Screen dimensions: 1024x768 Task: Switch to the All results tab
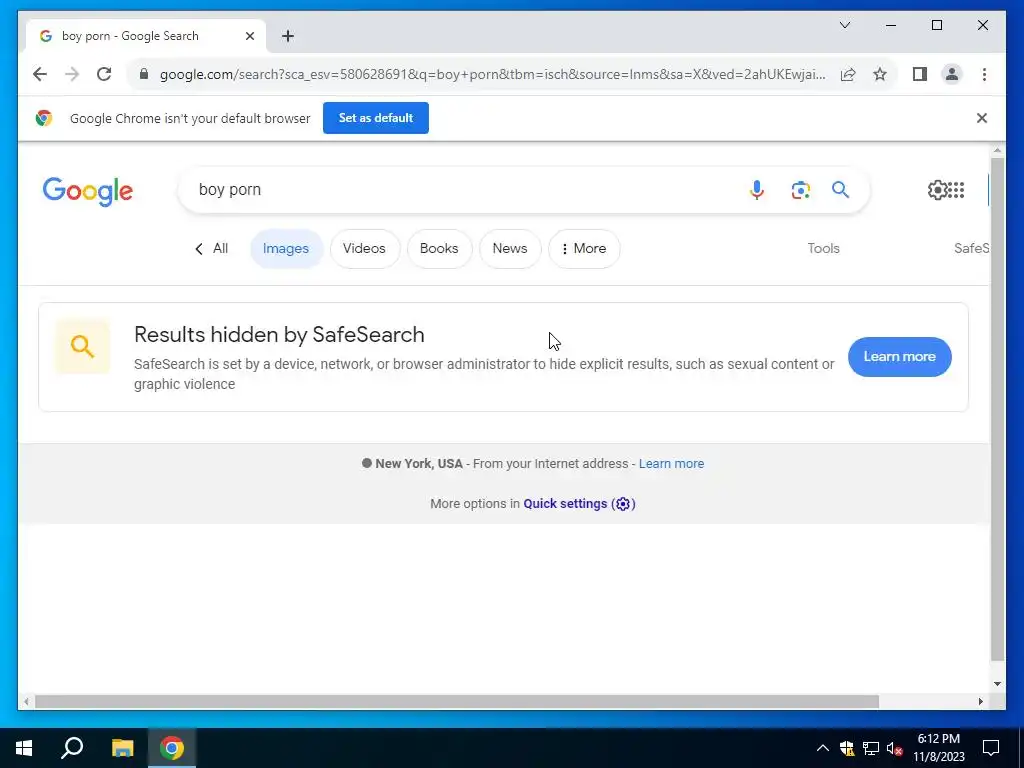click(x=212, y=249)
